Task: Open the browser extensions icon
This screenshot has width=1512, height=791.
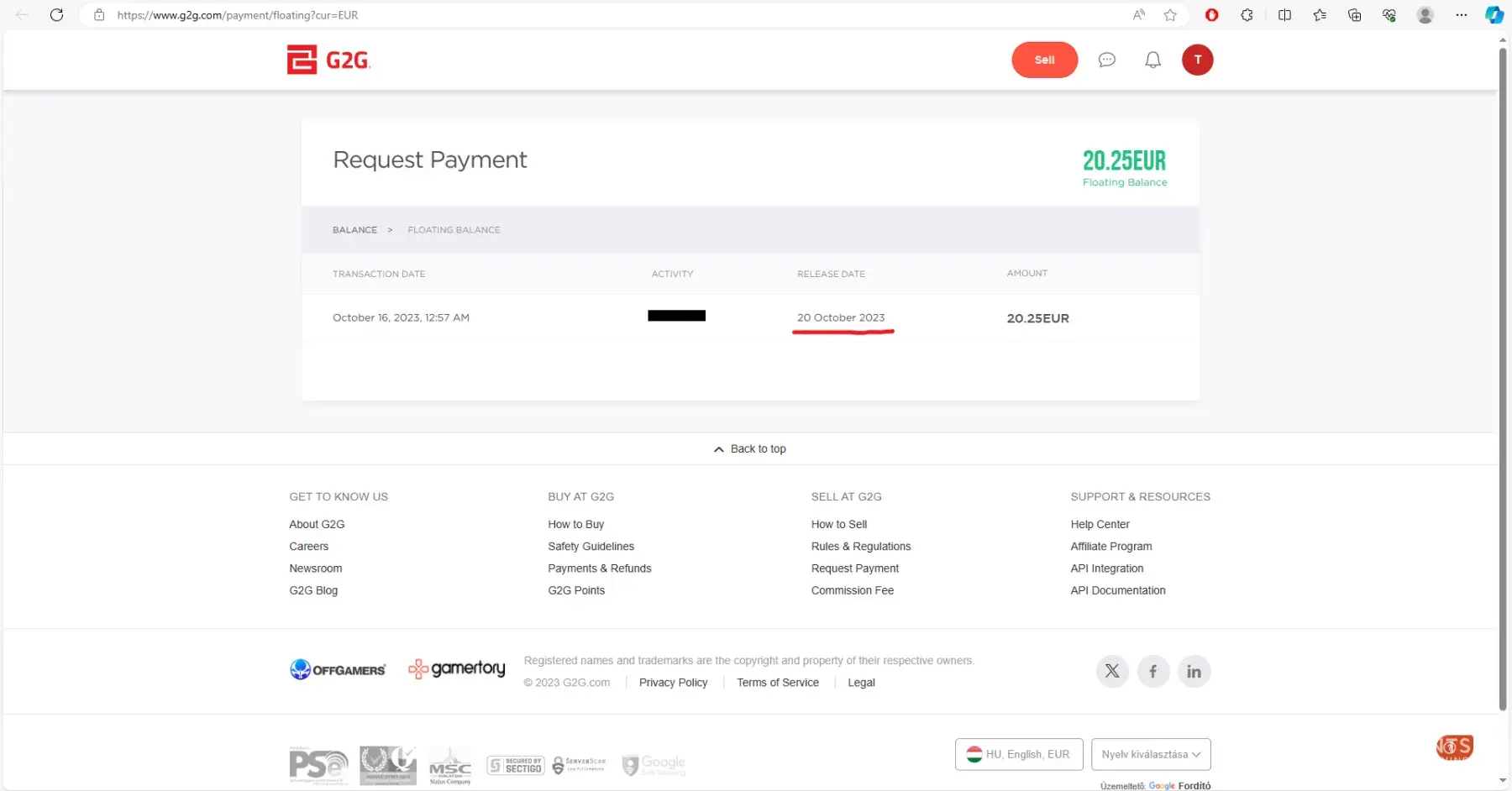Action: tap(1247, 15)
